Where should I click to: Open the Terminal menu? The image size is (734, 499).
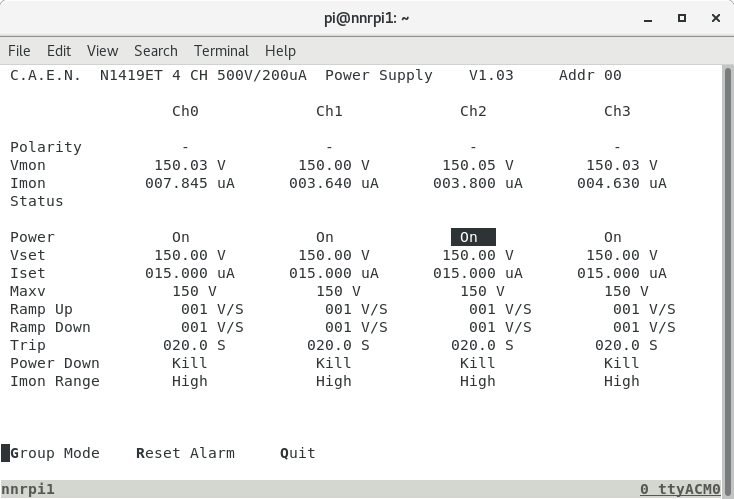[x=221, y=51]
